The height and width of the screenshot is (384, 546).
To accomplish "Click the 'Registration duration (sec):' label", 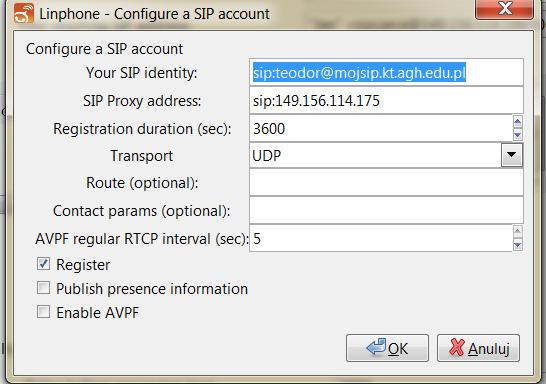I will 142,129.
